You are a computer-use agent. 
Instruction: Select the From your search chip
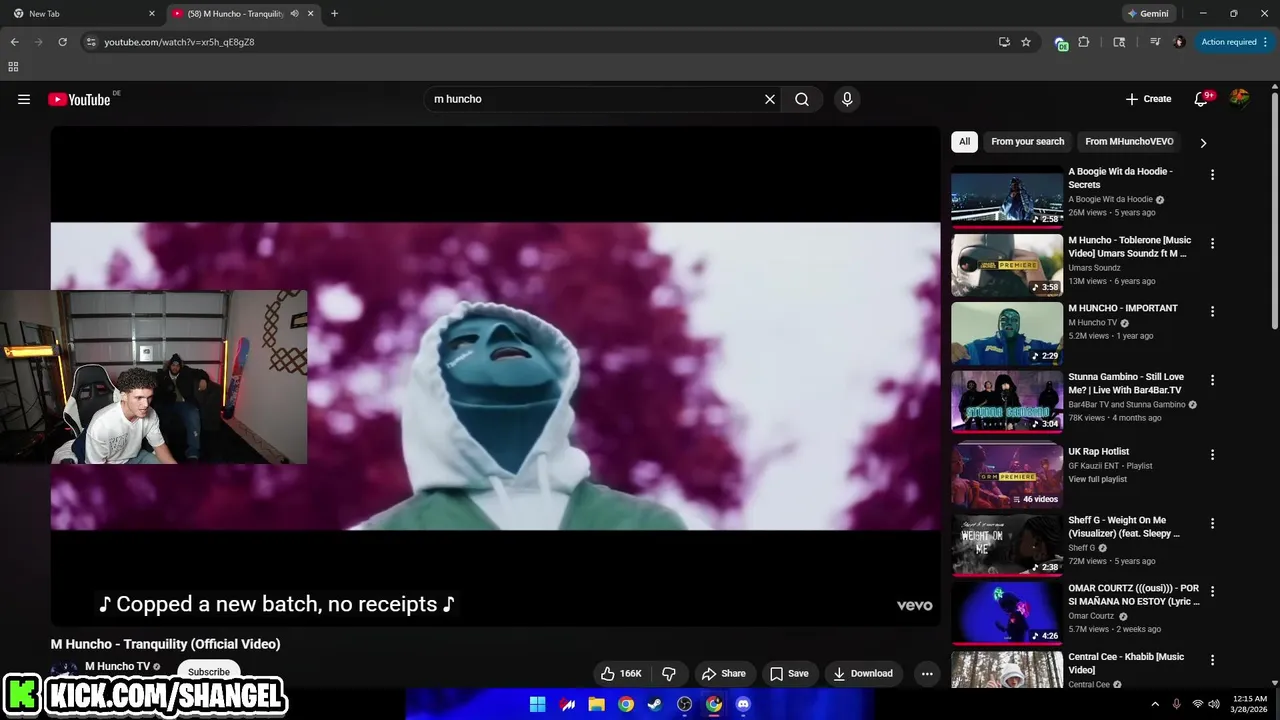tap(1027, 142)
